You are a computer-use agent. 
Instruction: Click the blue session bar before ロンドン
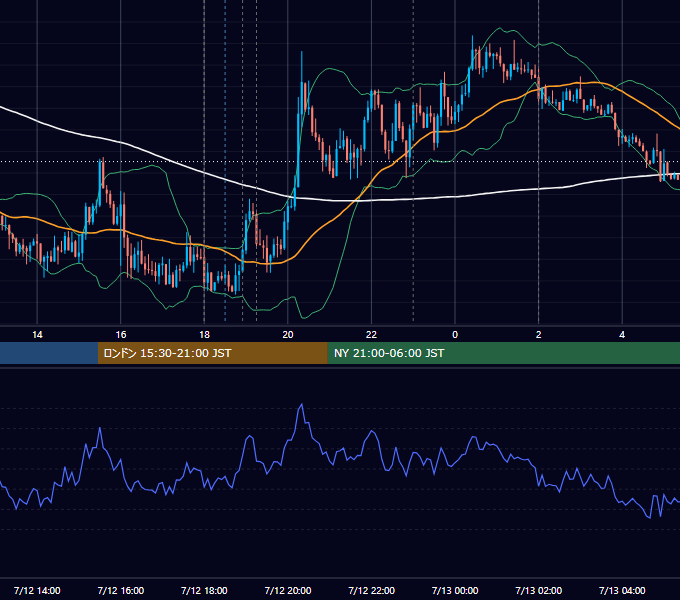click(49, 353)
